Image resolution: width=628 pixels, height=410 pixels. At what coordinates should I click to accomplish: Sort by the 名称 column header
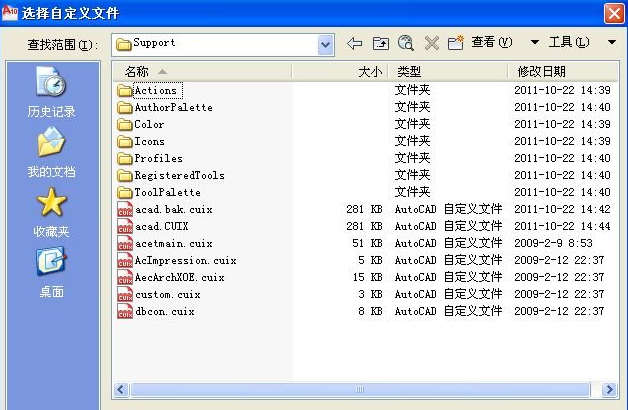pyautogui.click(x=203, y=72)
